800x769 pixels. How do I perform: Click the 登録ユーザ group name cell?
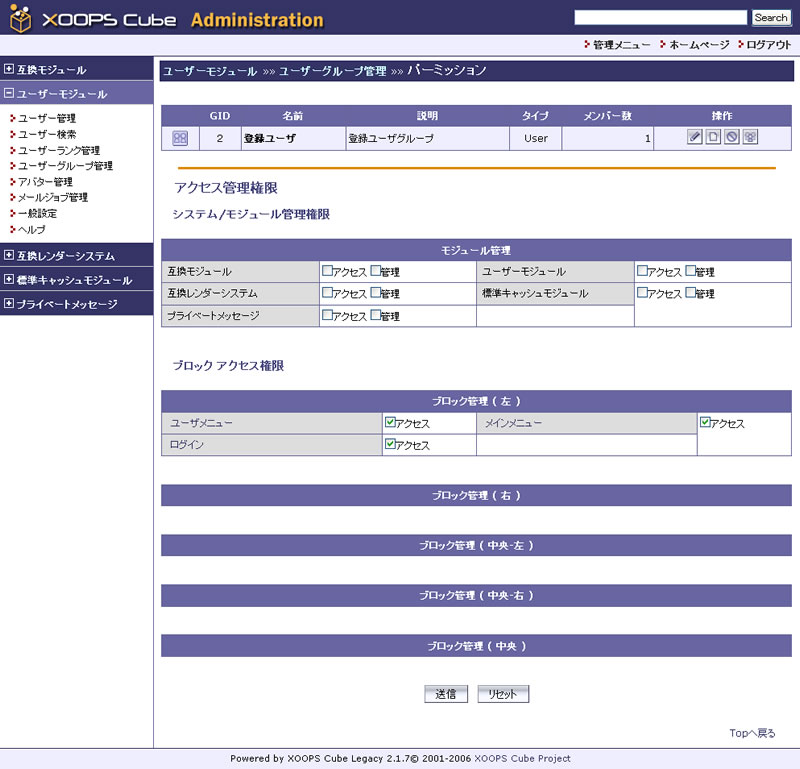point(293,138)
